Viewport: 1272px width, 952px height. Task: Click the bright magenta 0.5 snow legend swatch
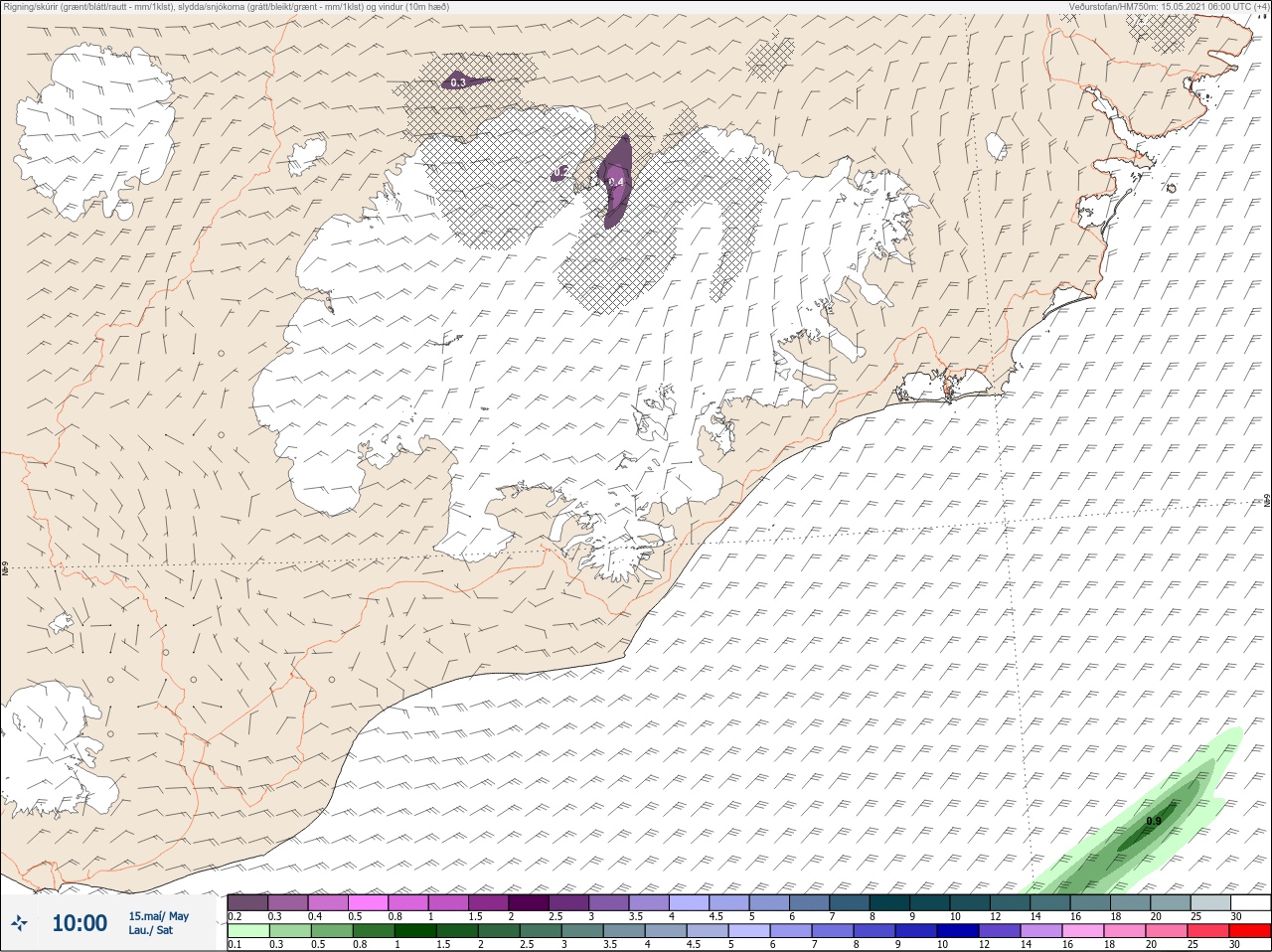coord(368,902)
